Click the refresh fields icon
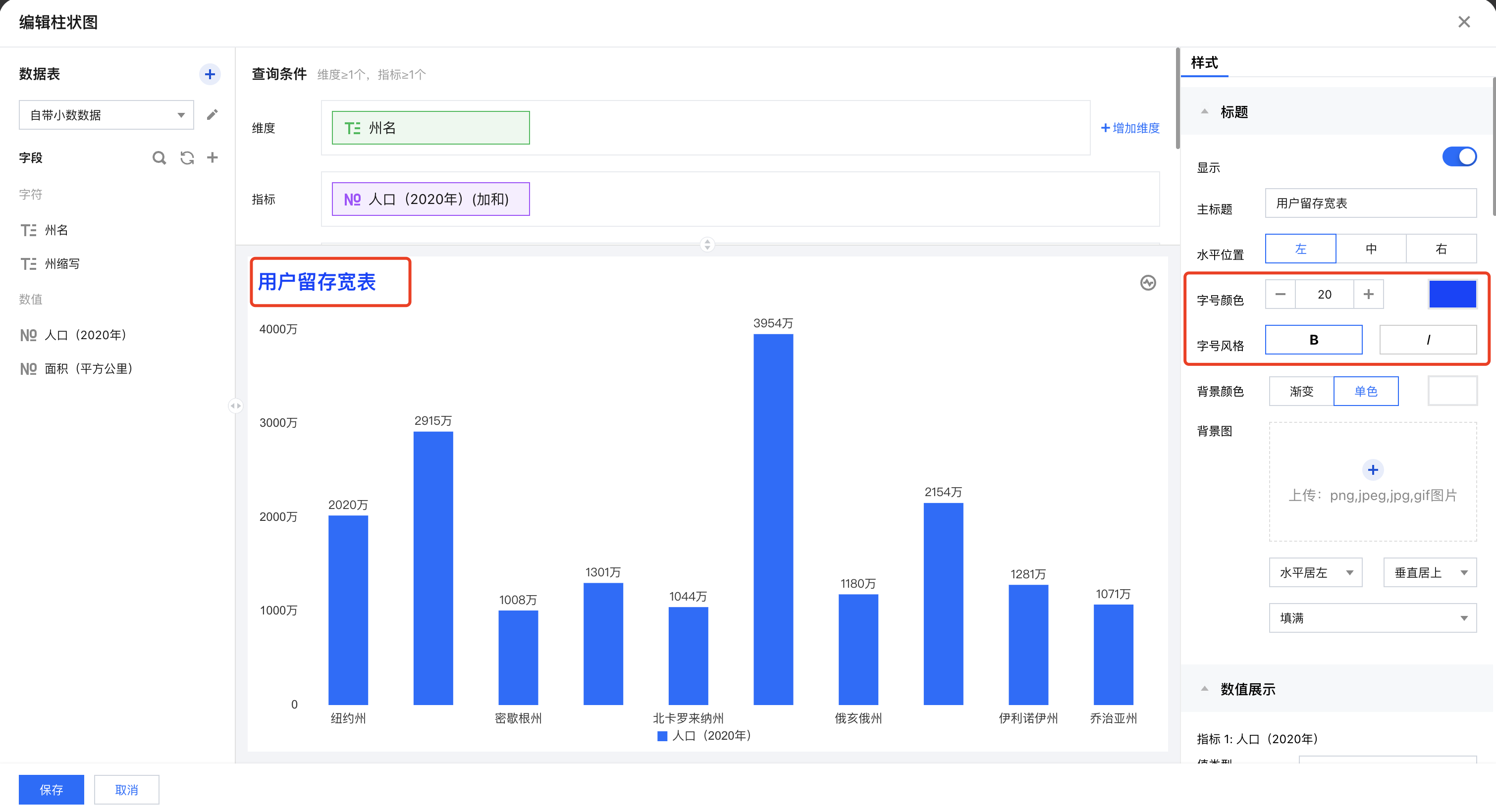1496x812 pixels. coord(186,157)
